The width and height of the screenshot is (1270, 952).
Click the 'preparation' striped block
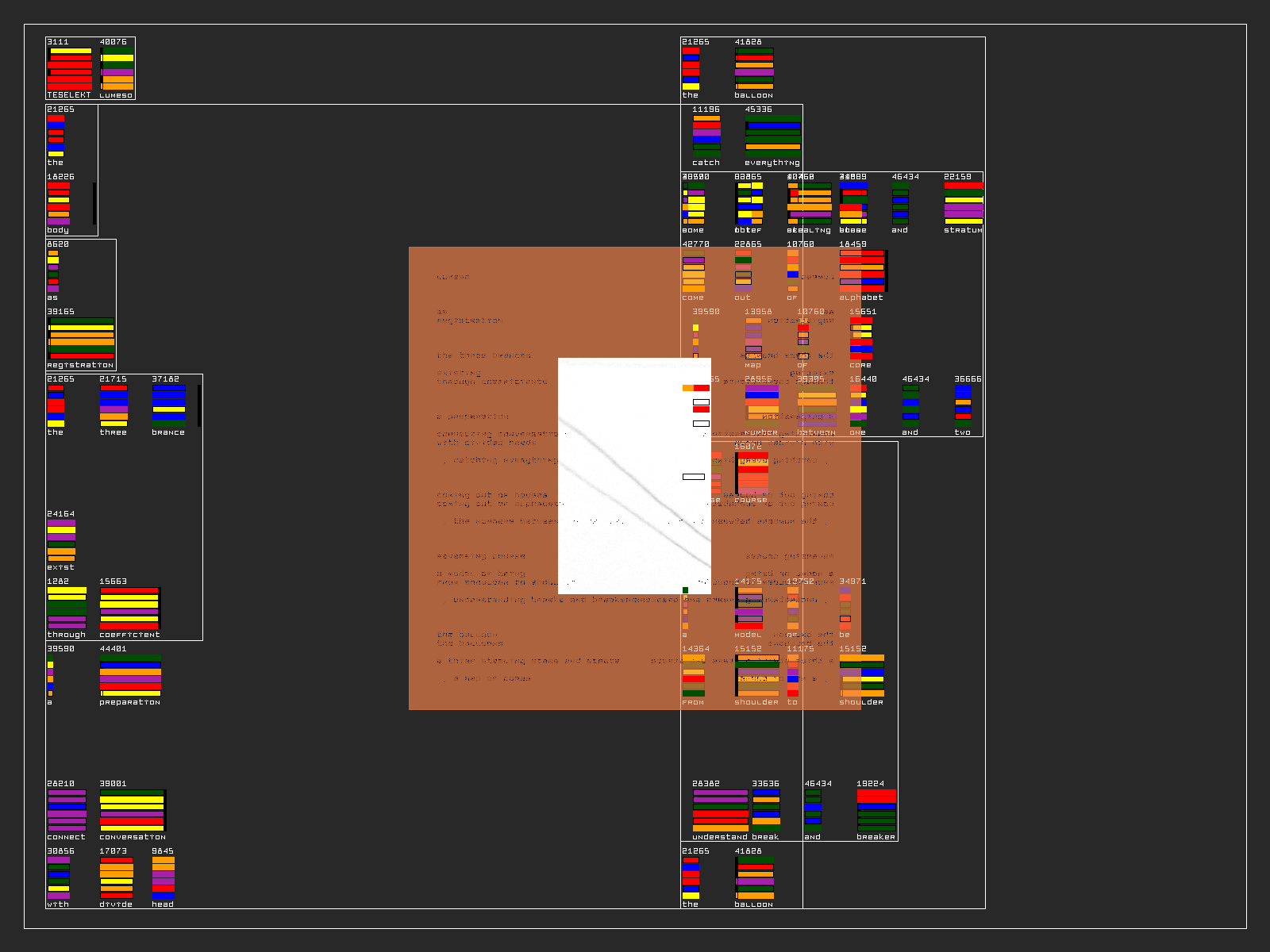(x=130, y=676)
